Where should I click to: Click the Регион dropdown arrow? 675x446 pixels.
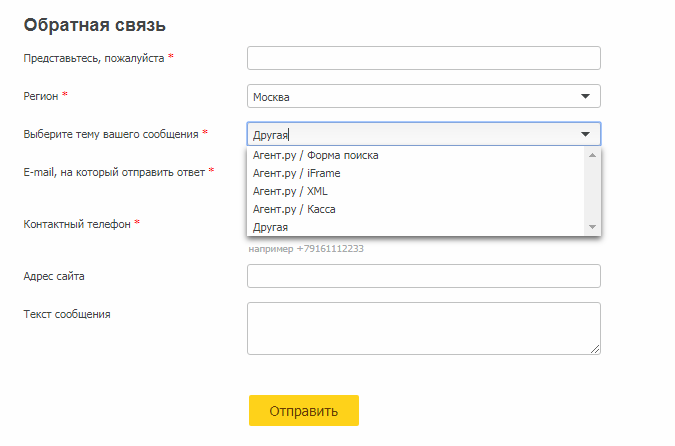click(x=585, y=96)
